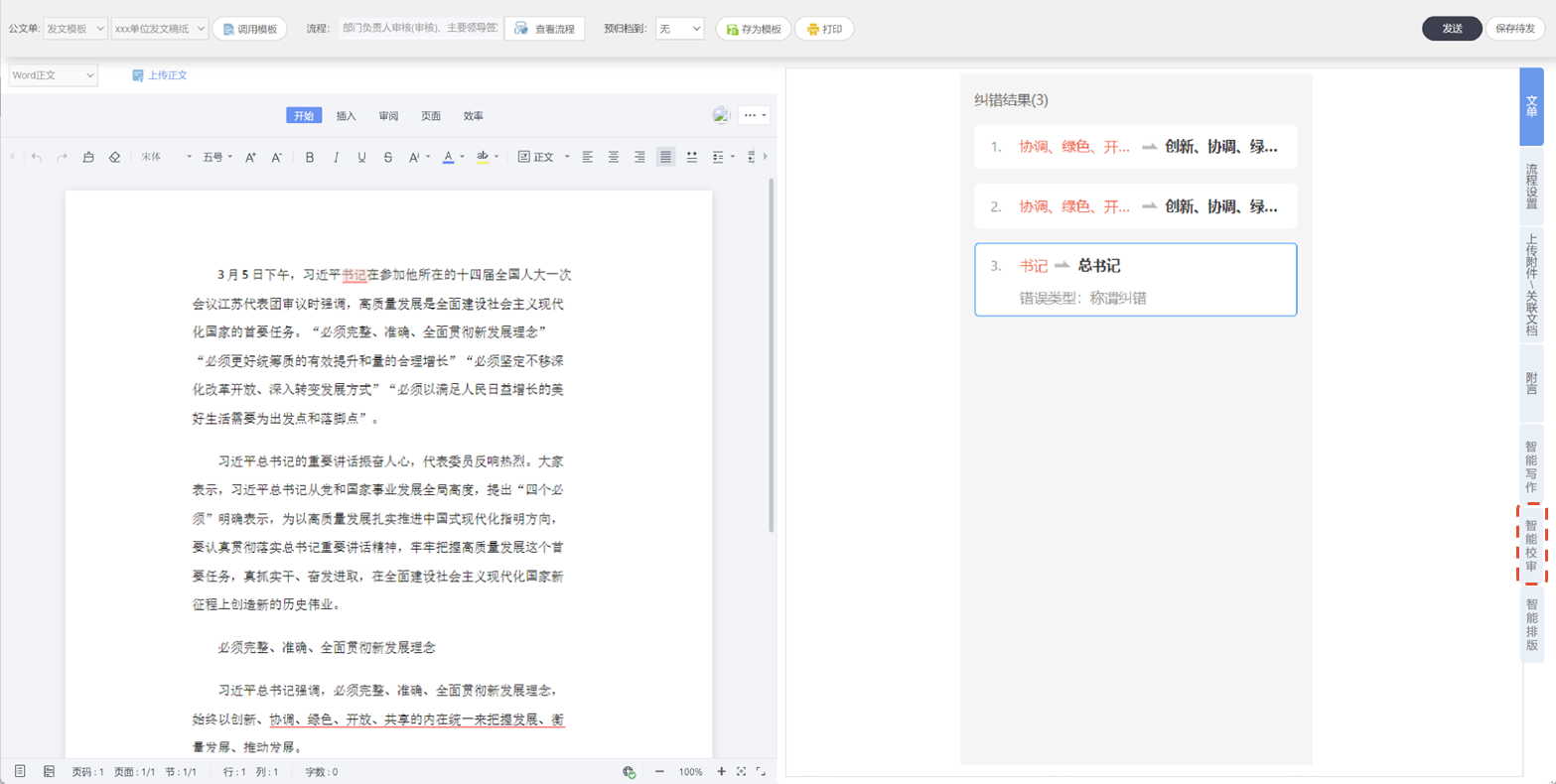
Task: Switch to the 审阅 ribbon tab
Action: 388,116
